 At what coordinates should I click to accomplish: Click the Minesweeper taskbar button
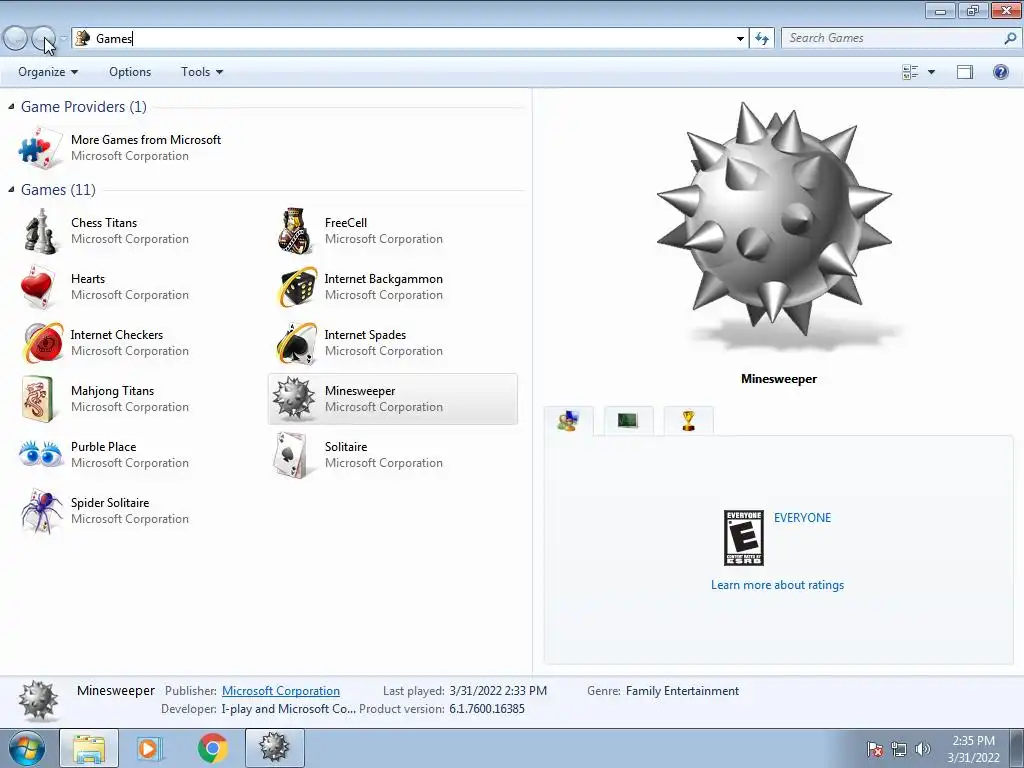[x=274, y=748]
